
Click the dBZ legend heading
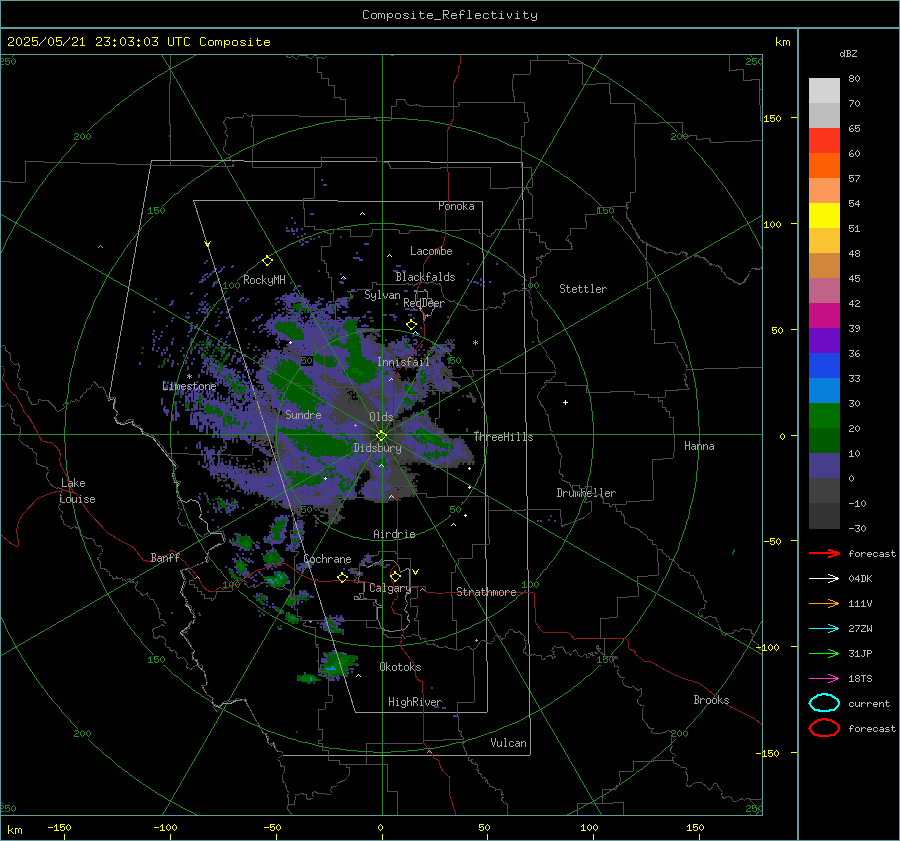[848, 53]
